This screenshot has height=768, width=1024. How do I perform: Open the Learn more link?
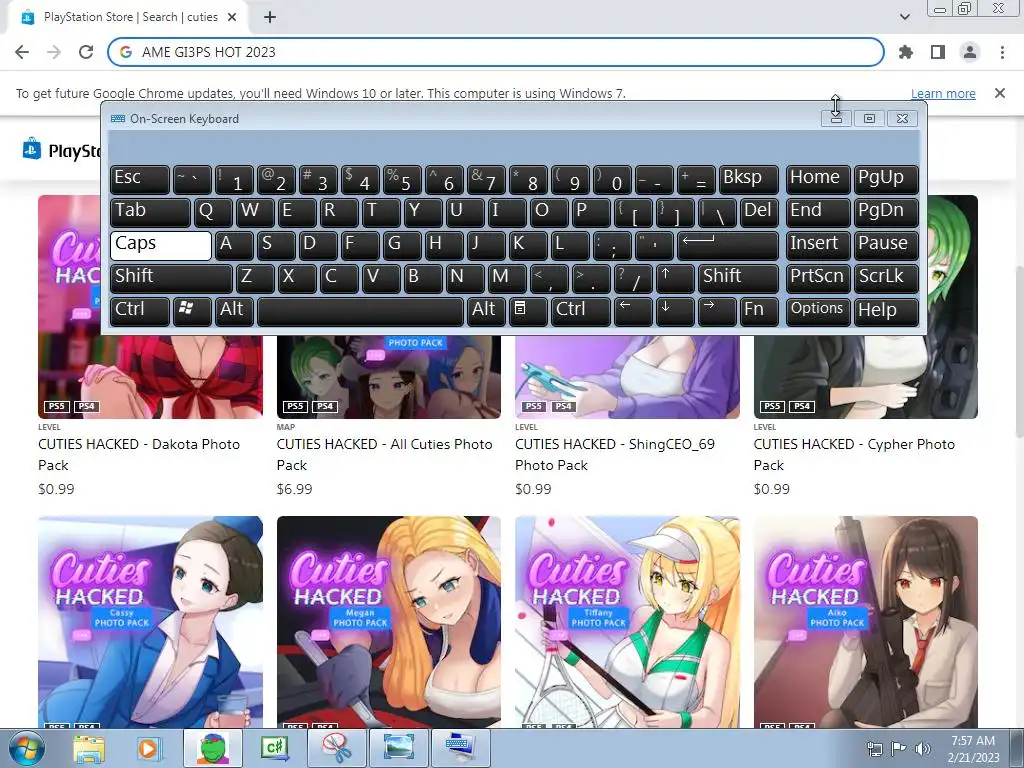click(x=943, y=93)
